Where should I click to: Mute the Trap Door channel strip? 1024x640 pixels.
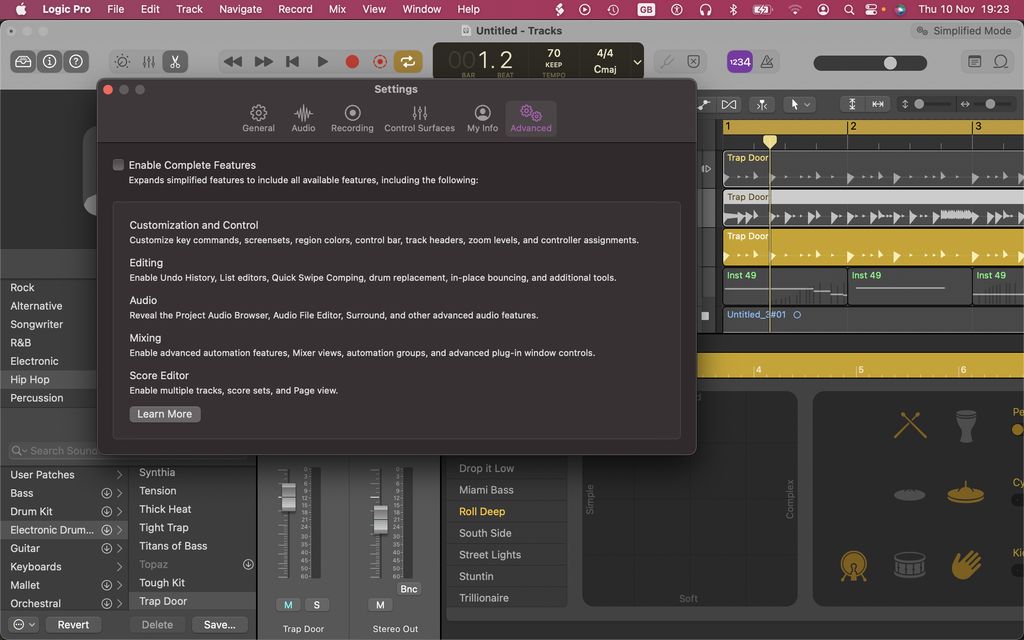pos(288,605)
